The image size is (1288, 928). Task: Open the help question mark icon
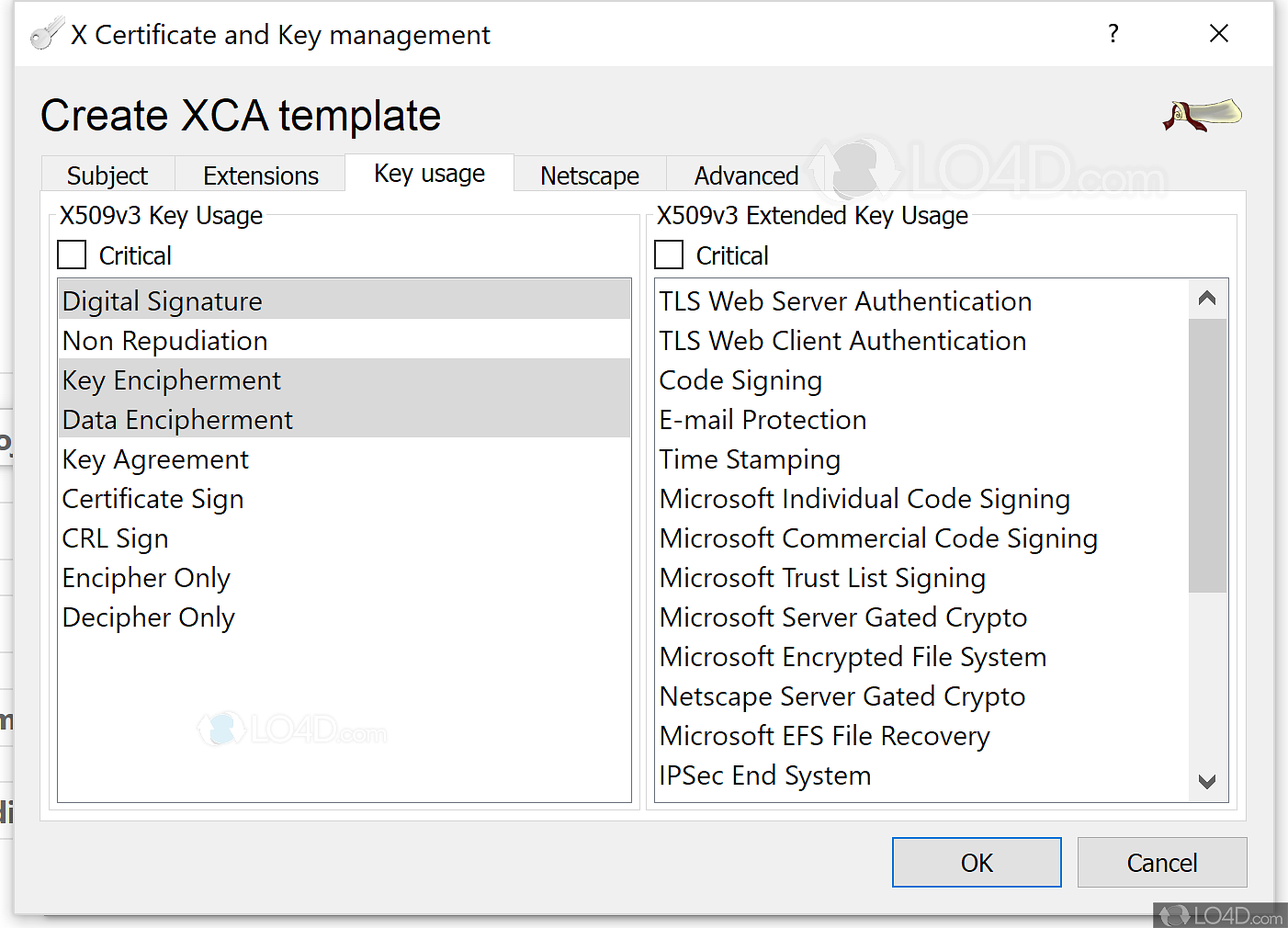click(x=1113, y=34)
